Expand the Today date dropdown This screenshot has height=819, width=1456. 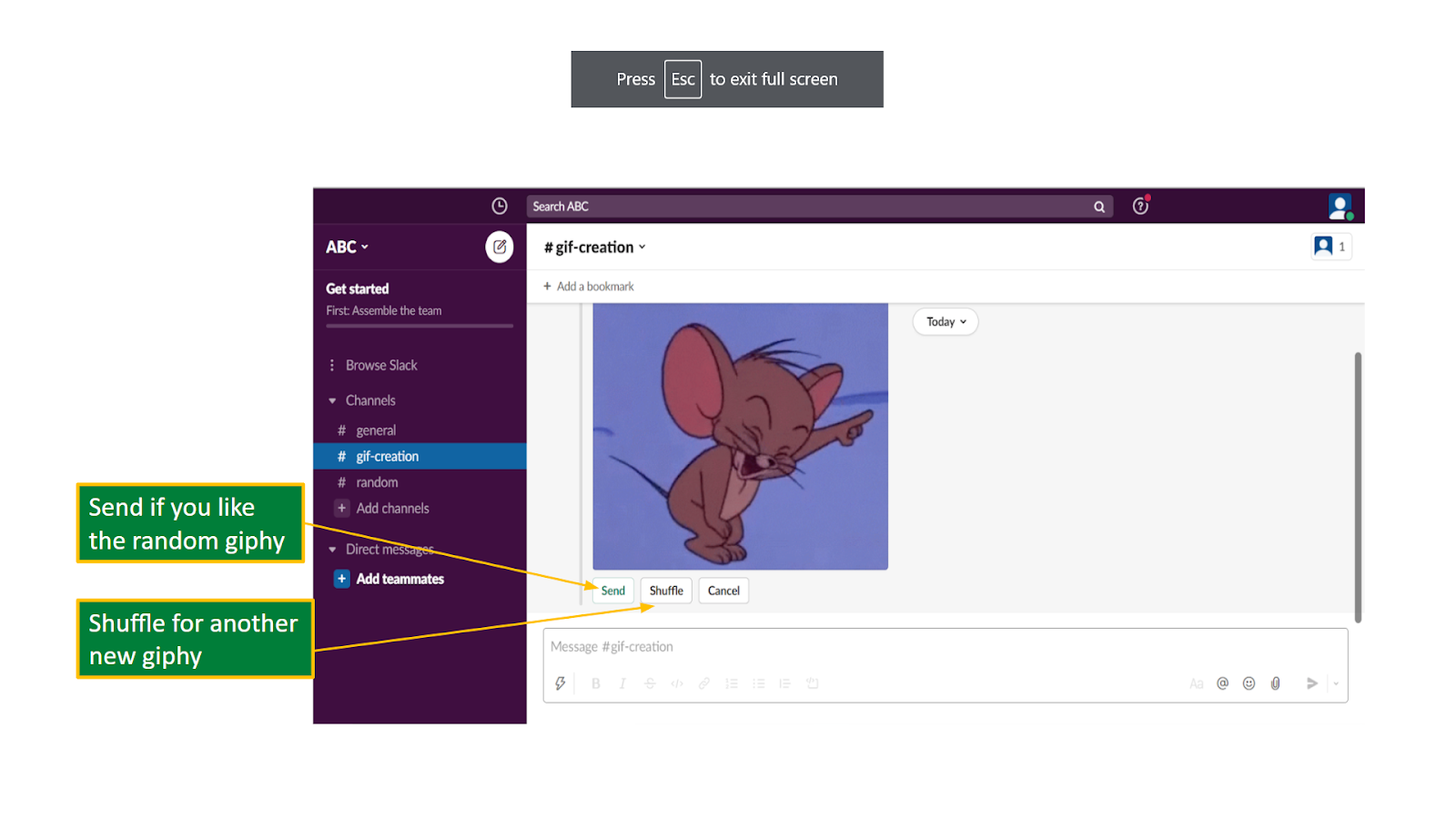point(945,321)
